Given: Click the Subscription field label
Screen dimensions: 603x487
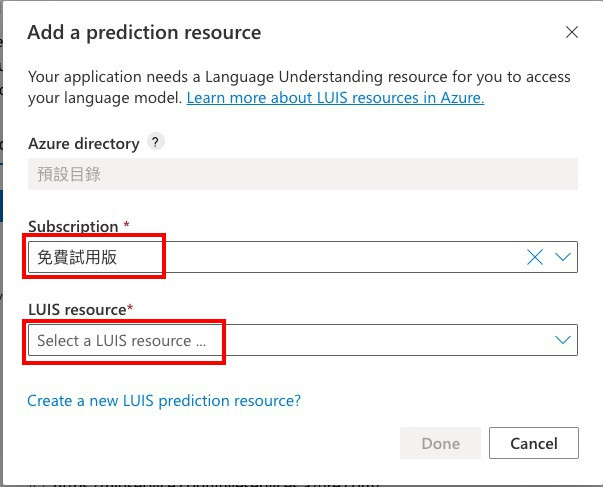Looking at the screenshot, I should 73,227.
